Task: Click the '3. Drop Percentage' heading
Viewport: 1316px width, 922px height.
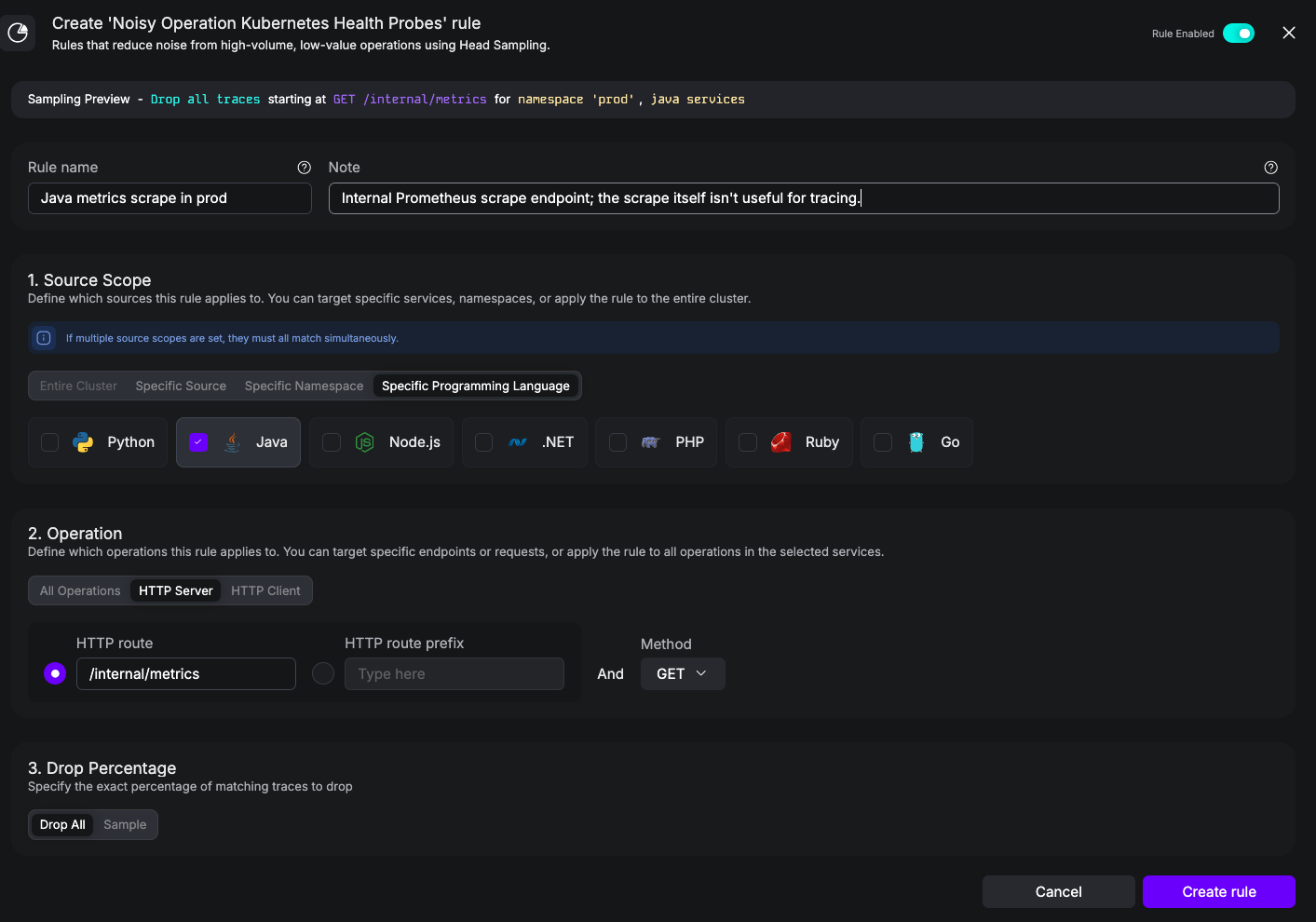Action: click(x=102, y=768)
